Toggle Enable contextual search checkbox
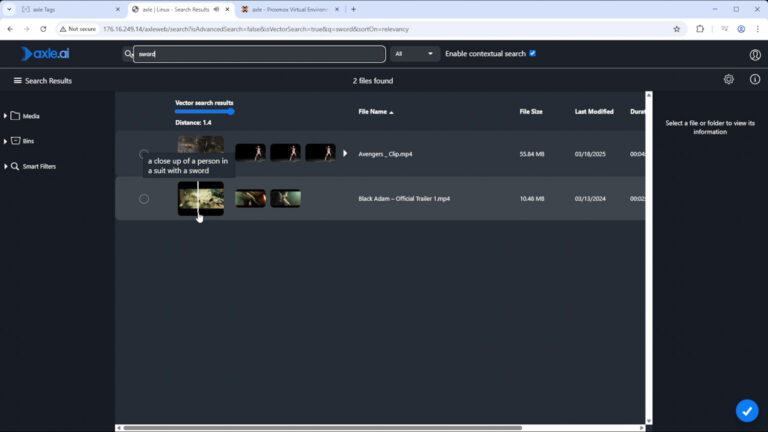 [532, 53]
